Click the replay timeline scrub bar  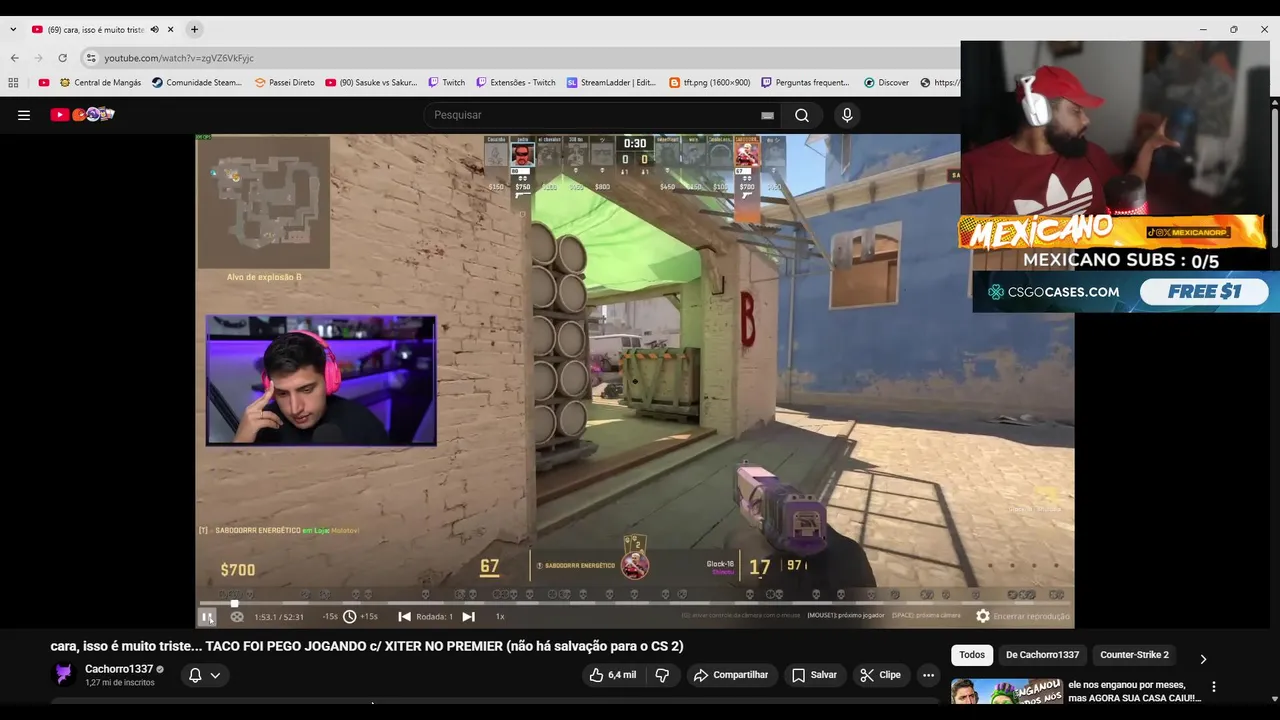click(x=635, y=603)
